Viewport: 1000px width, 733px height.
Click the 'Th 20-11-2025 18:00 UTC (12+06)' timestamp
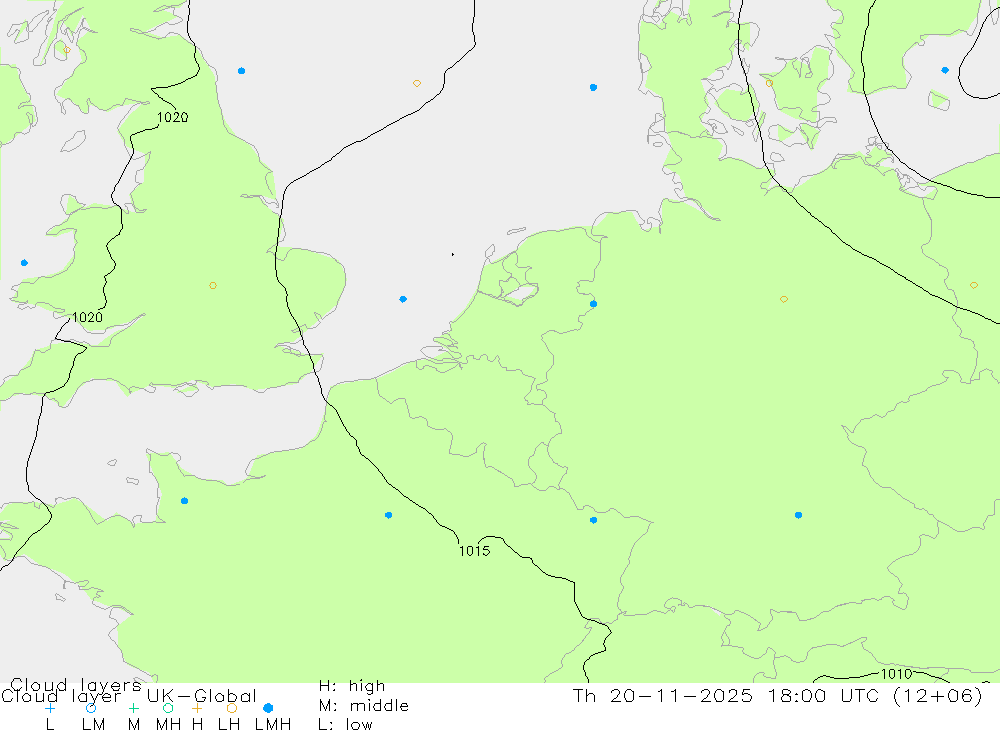(778, 695)
